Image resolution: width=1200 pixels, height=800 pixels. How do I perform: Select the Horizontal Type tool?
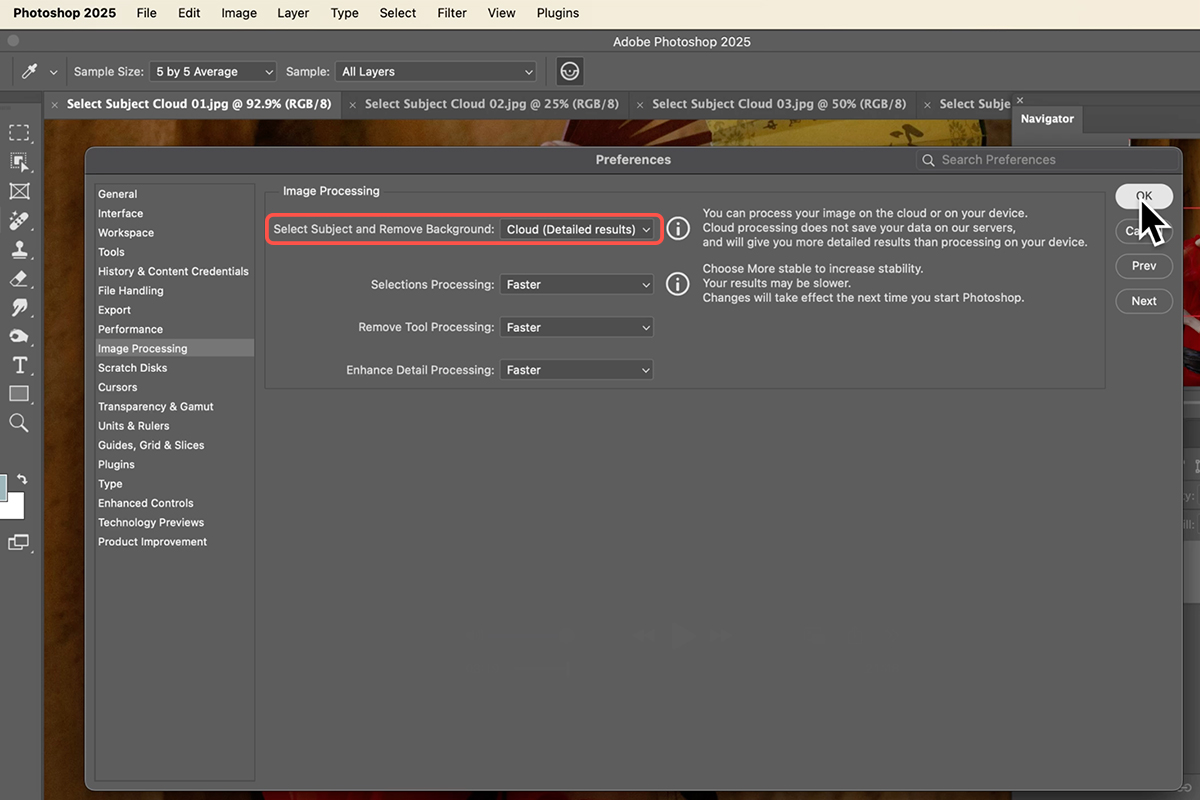[19, 365]
